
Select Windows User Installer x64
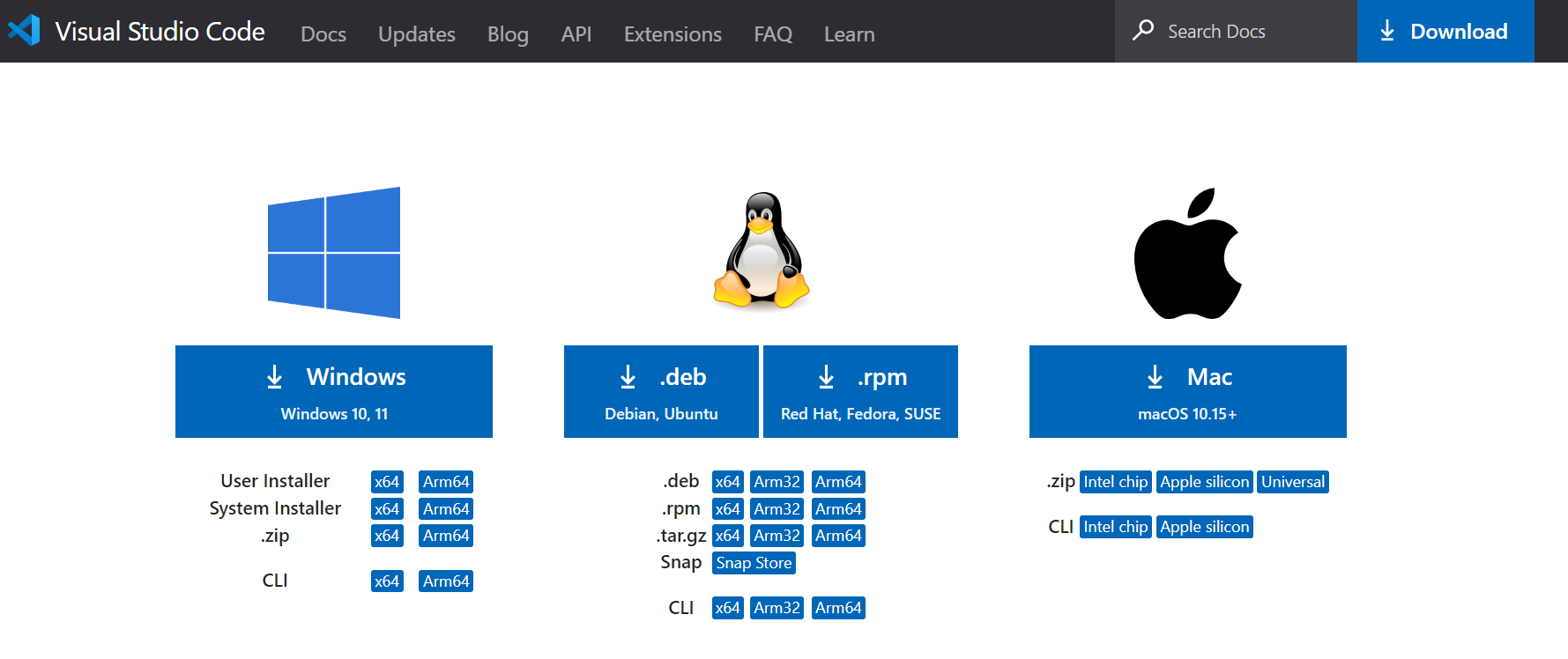(387, 482)
